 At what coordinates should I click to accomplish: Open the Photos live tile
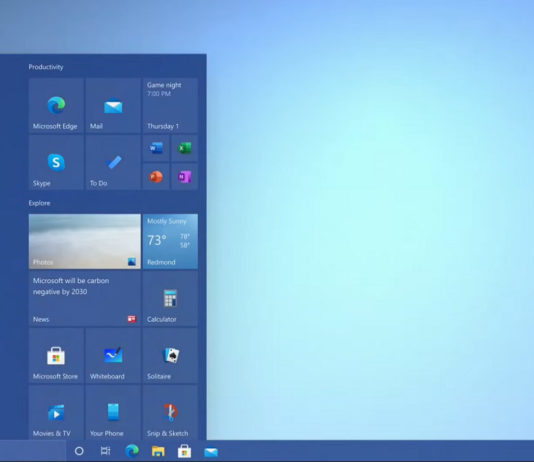point(85,241)
